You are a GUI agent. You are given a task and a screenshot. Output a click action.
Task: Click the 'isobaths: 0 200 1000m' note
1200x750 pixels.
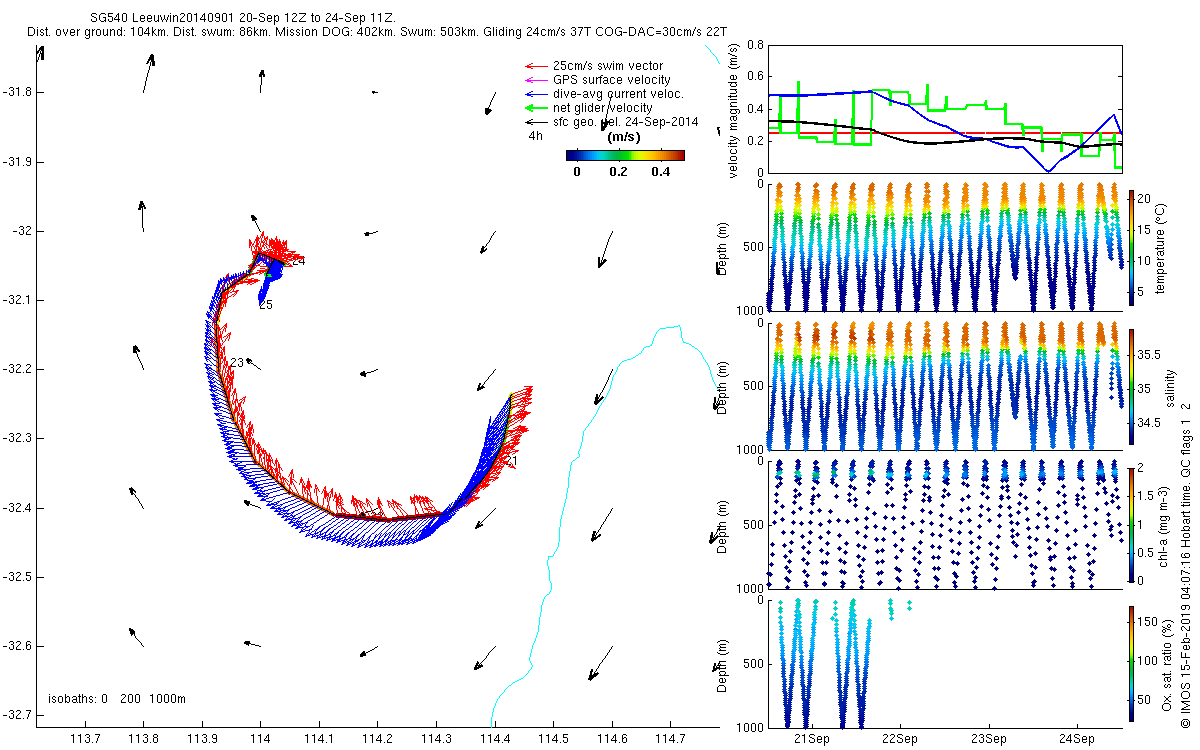(x=117, y=698)
